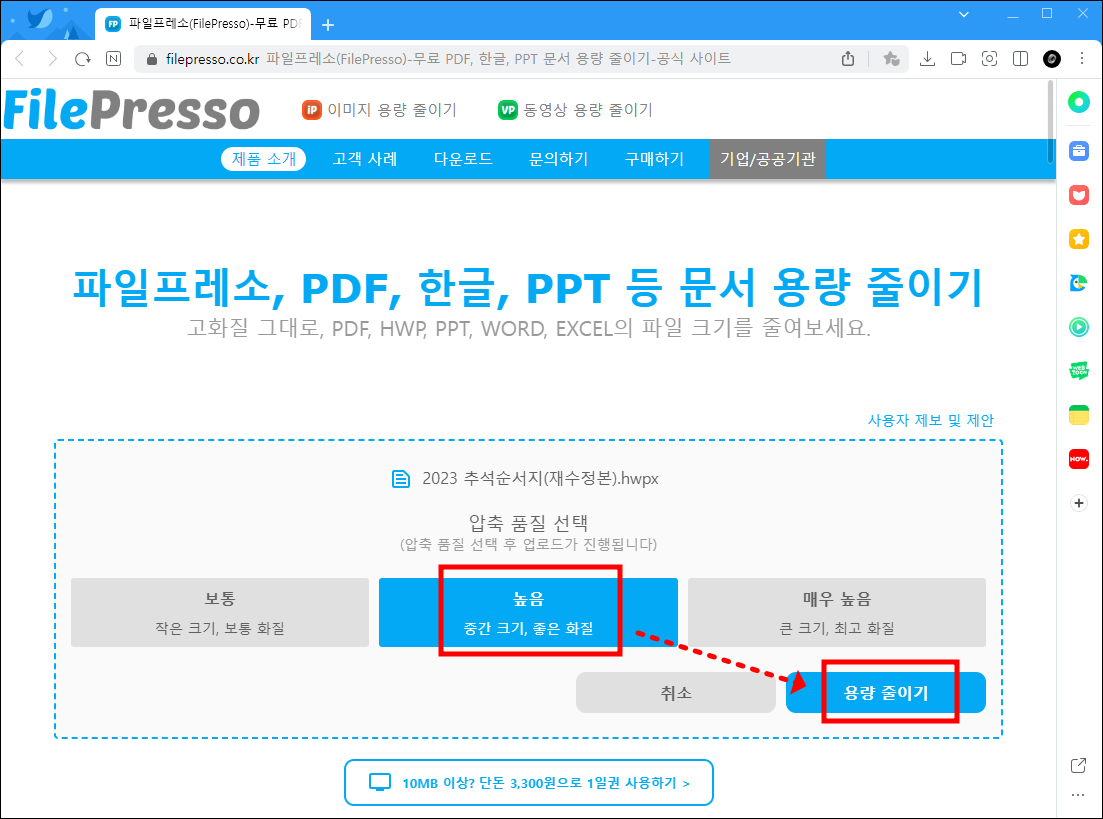
Task: Open downloads with the download arrow icon
Action: click(927, 59)
